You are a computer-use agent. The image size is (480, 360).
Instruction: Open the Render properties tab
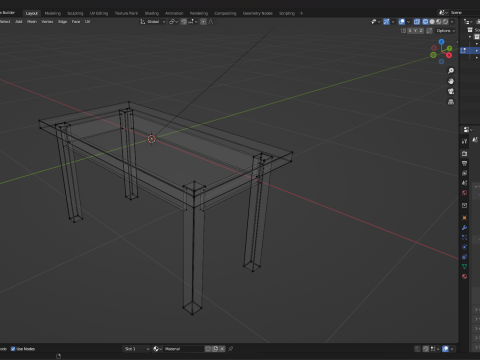[464, 154]
